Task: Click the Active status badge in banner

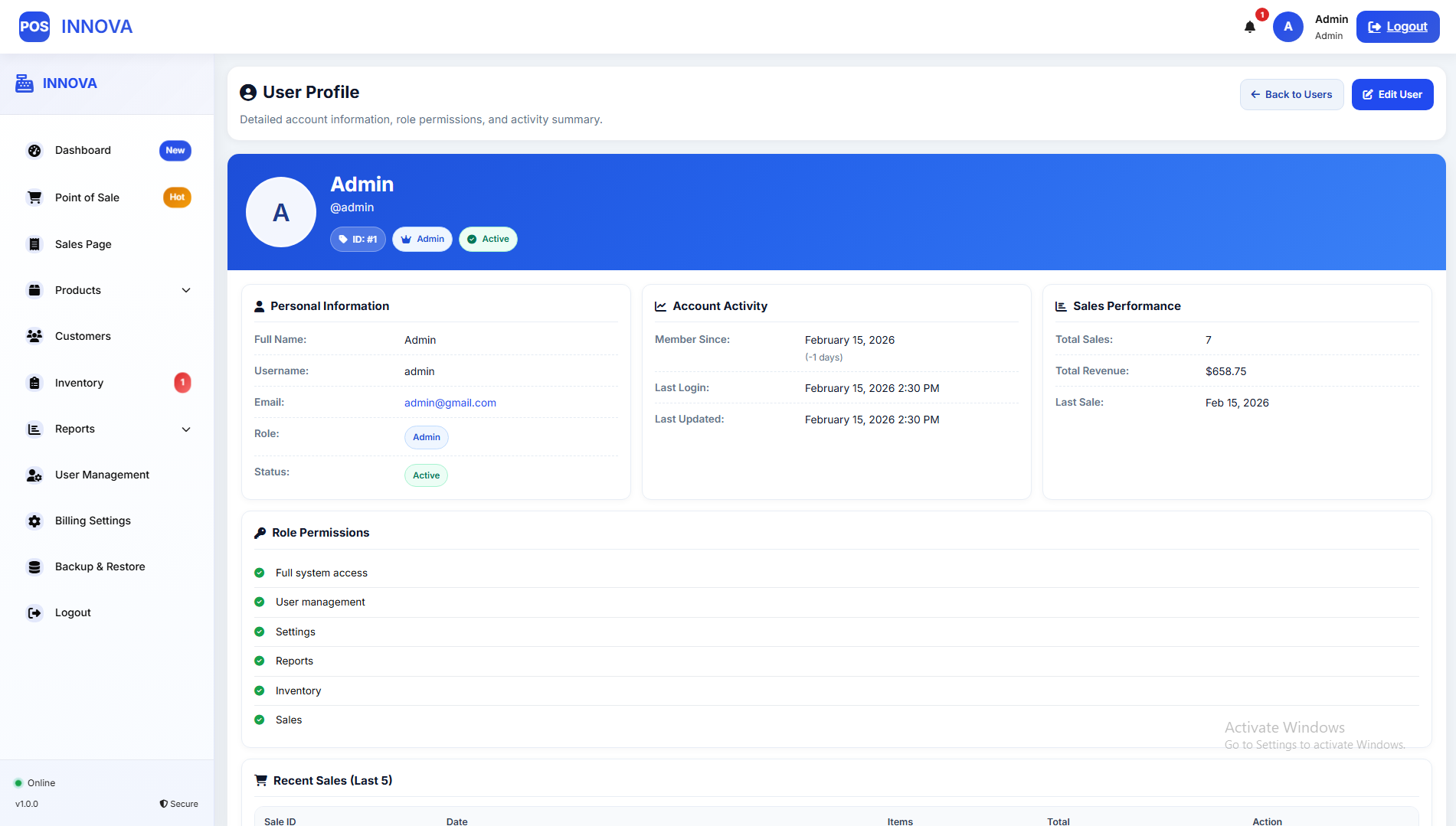Action: coord(488,240)
